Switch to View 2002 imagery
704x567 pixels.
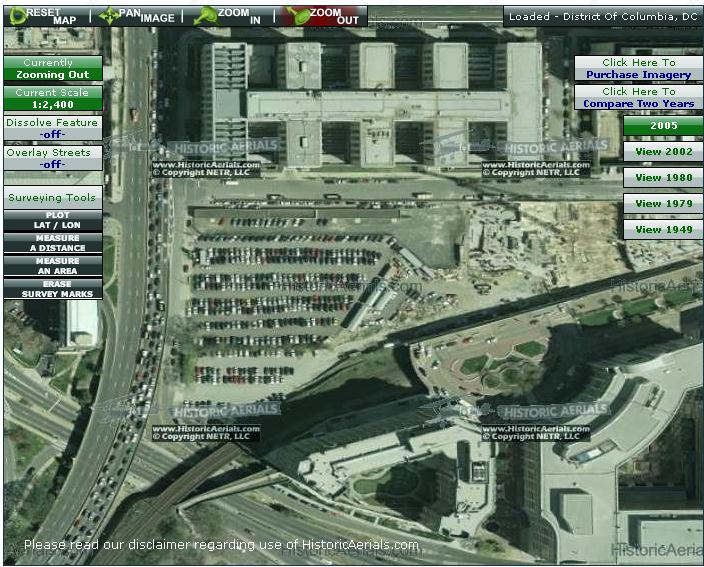click(663, 152)
